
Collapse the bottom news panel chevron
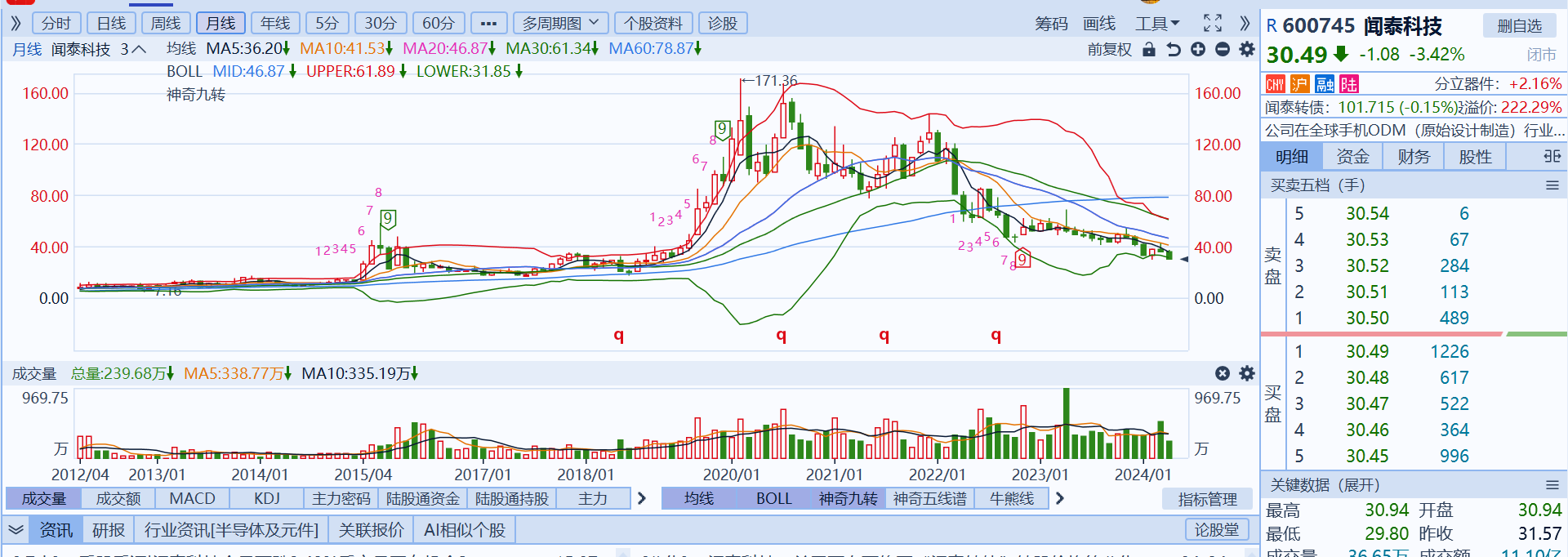click(16, 530)
